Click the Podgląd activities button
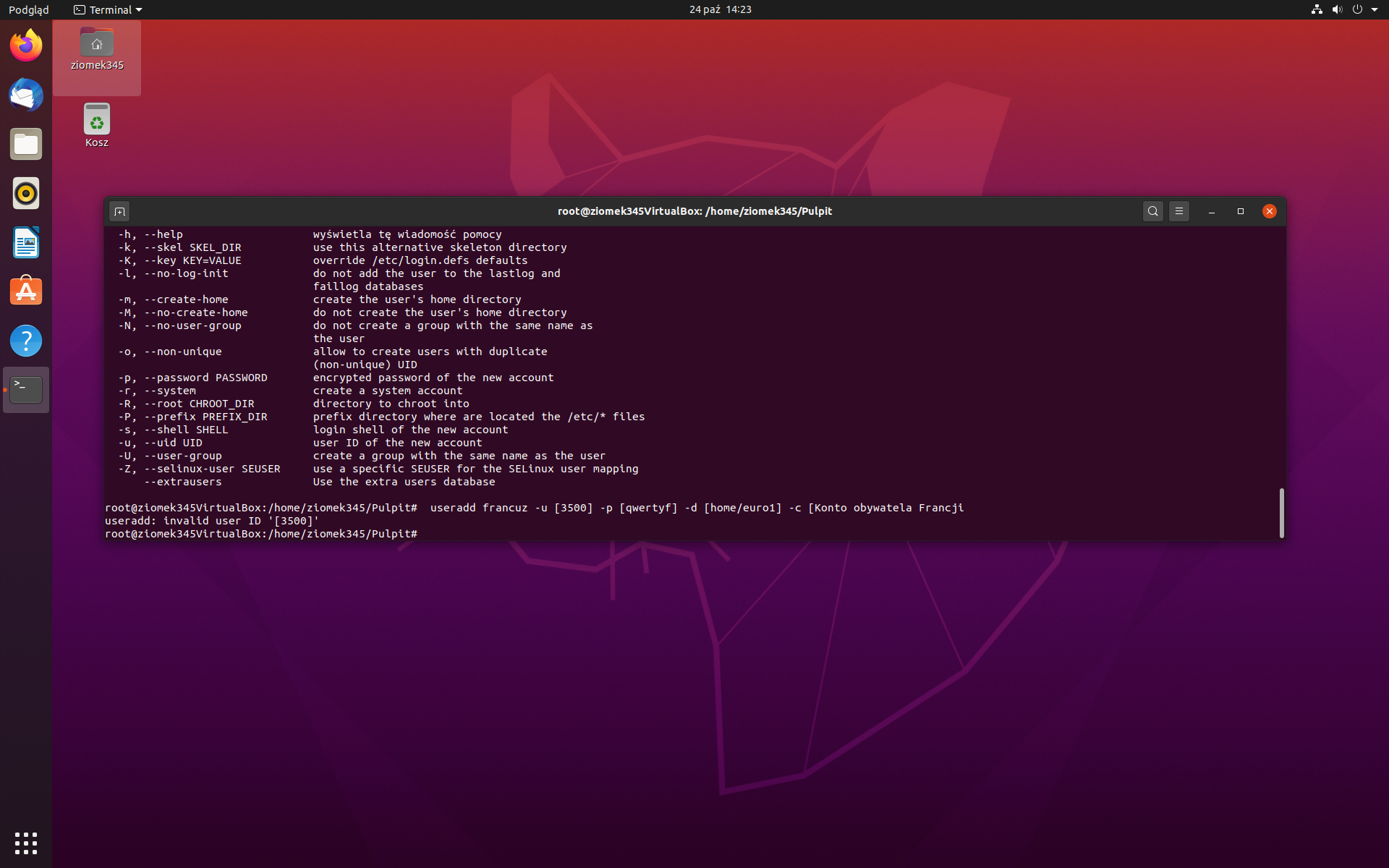Image resolution: width=1389 pixels, height=868 pixels. (29, 9)
